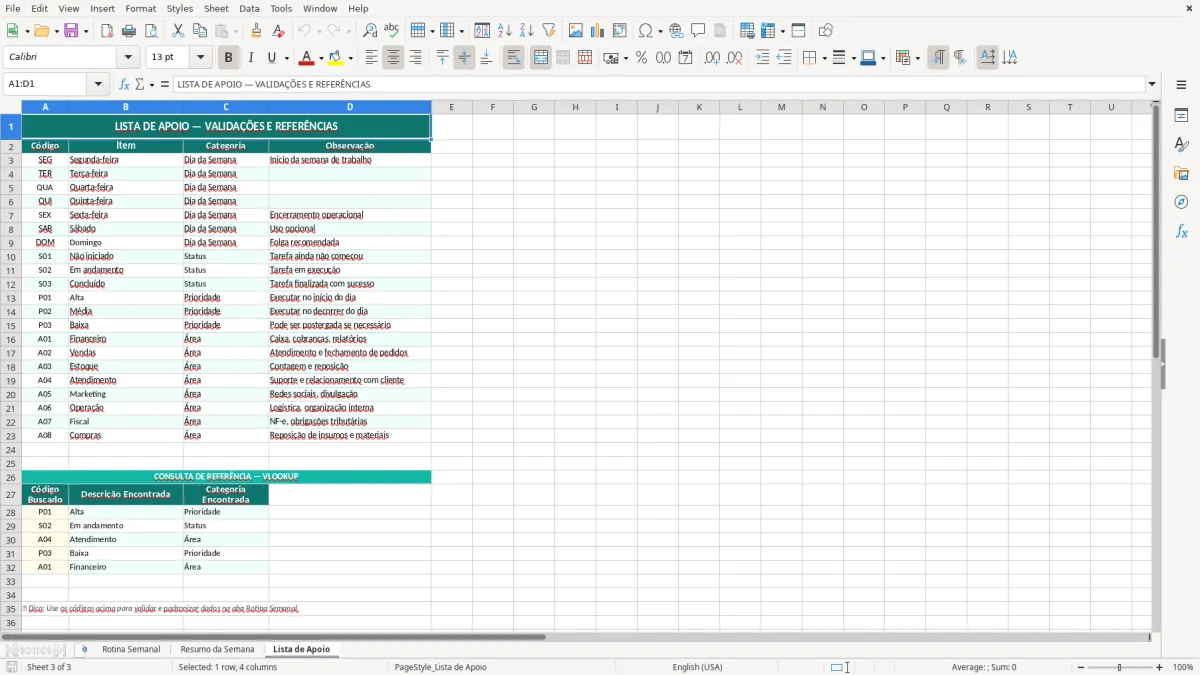Insert a chart
The image size is (1200, 675).
(598, 31)
